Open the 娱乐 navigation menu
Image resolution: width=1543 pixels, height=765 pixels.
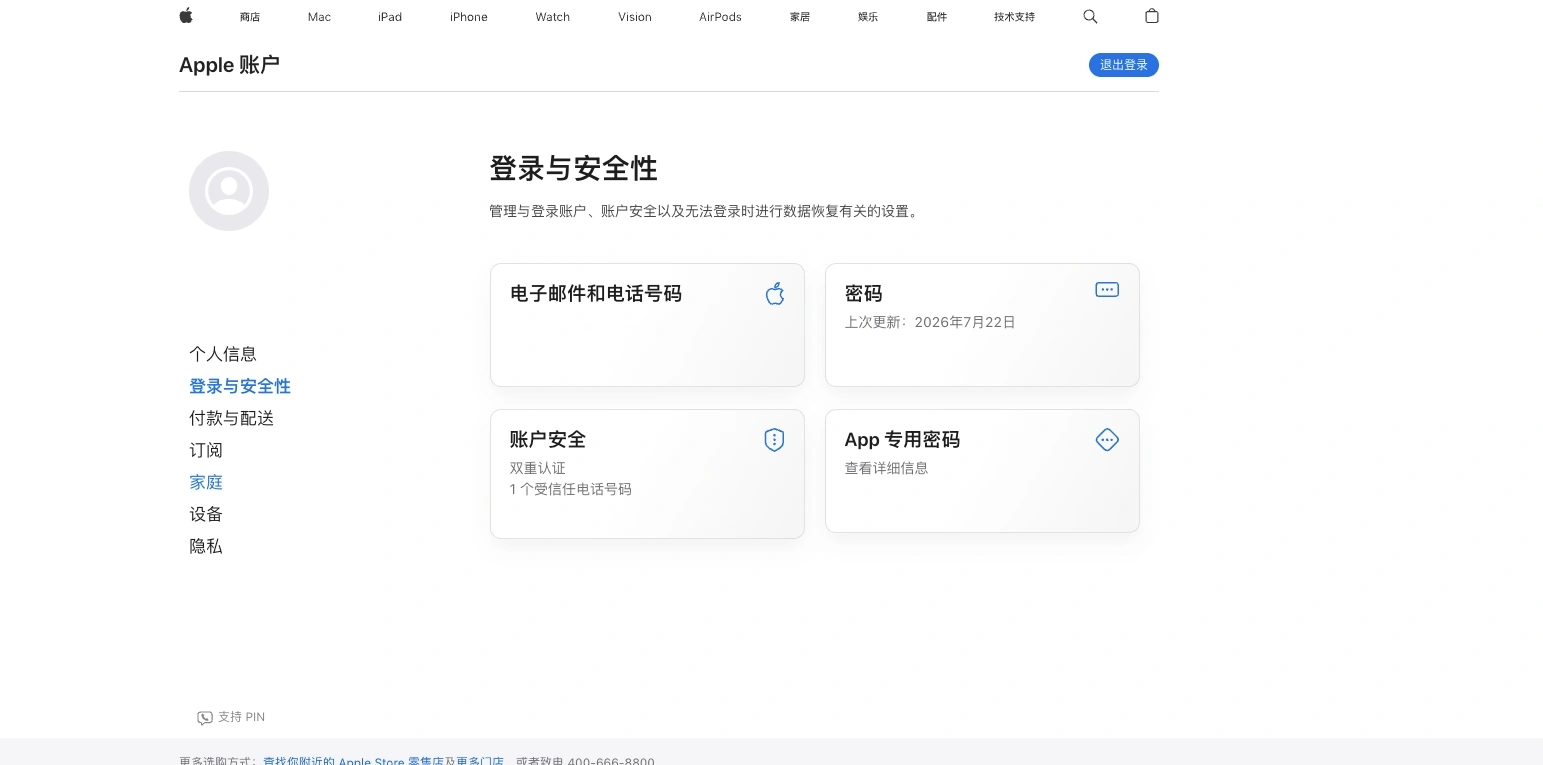(868, 17)
